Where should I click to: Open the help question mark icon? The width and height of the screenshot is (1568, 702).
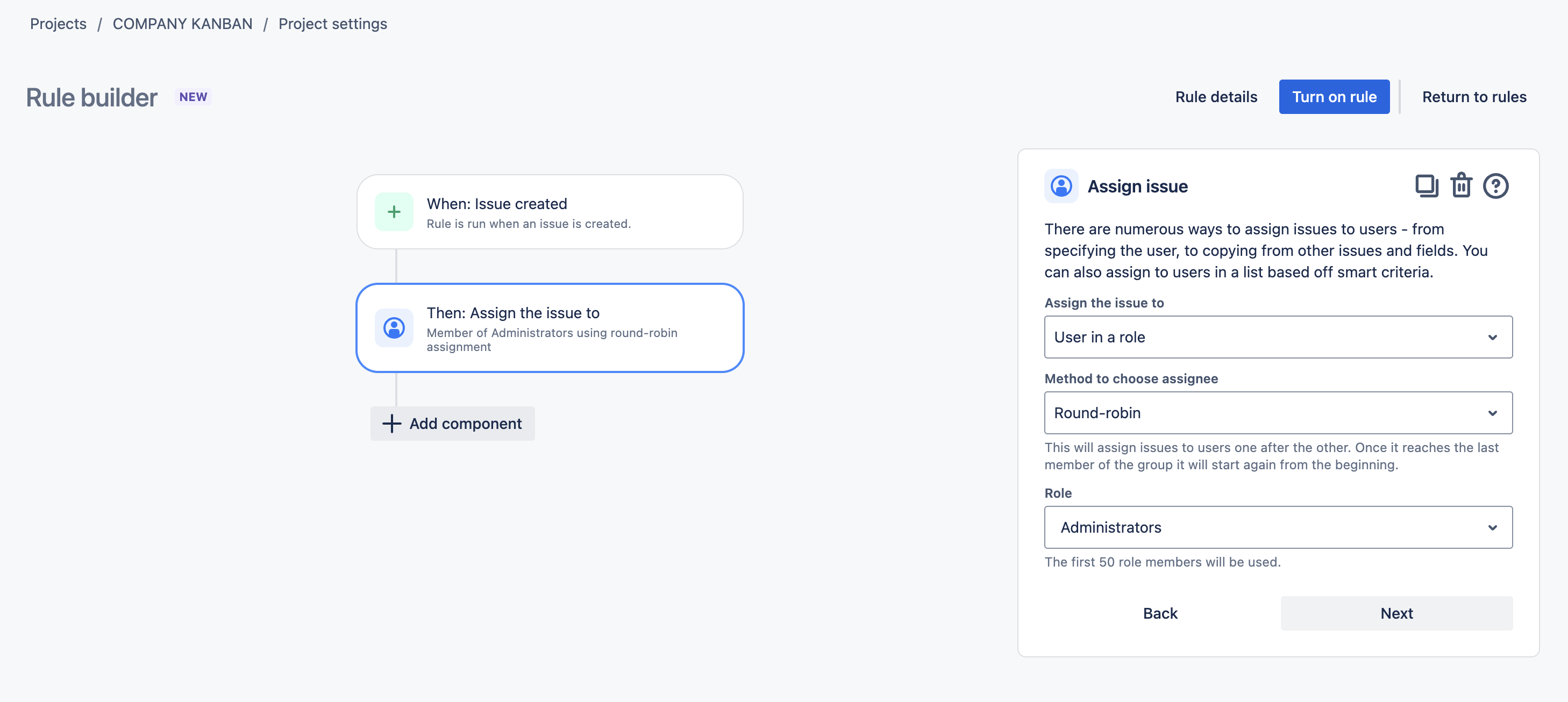1495,185
